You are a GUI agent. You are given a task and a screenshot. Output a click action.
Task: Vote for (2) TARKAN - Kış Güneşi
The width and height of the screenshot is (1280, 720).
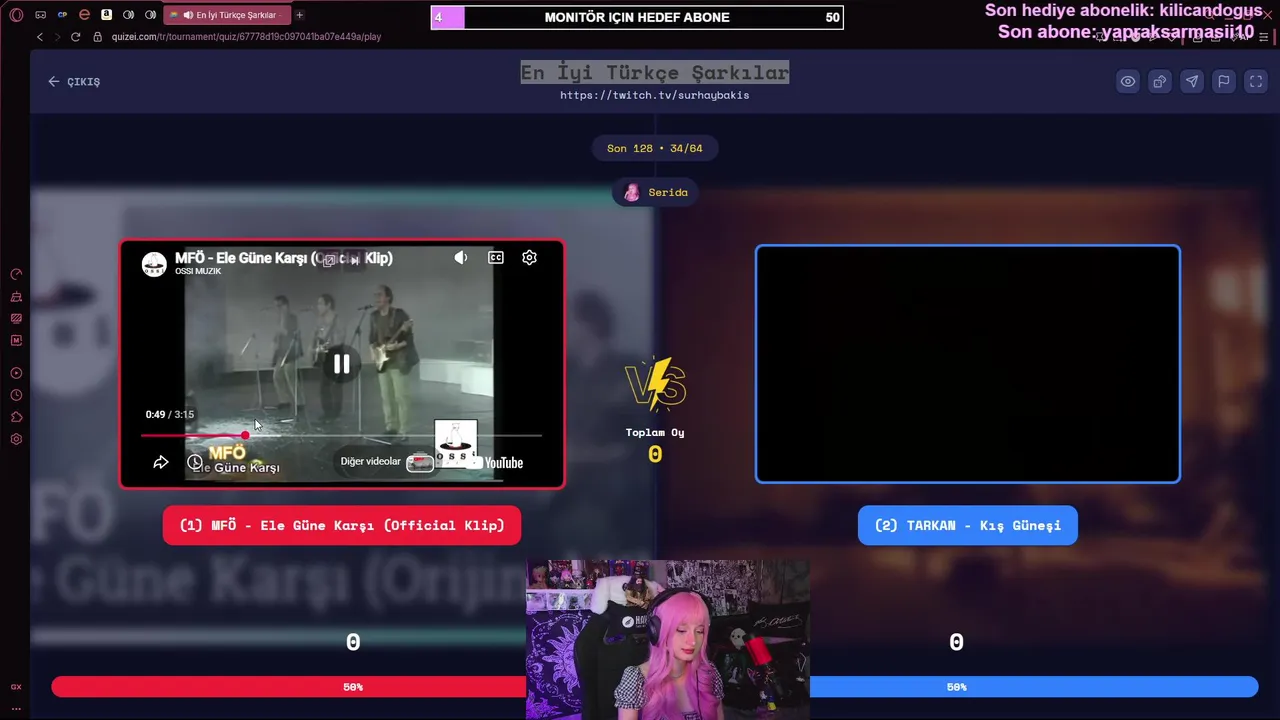point(968,525)
